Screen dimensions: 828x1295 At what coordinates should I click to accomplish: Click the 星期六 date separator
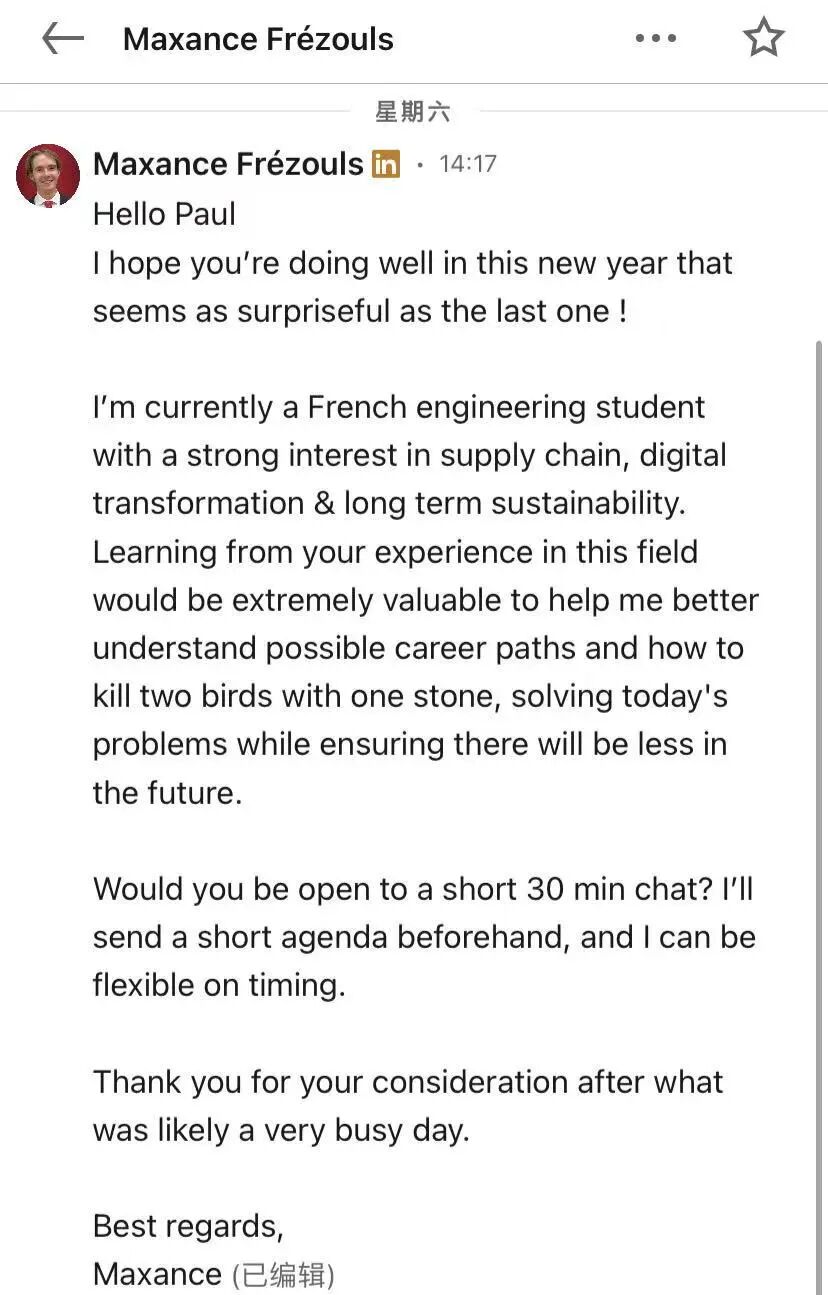[x=413, y=112]
